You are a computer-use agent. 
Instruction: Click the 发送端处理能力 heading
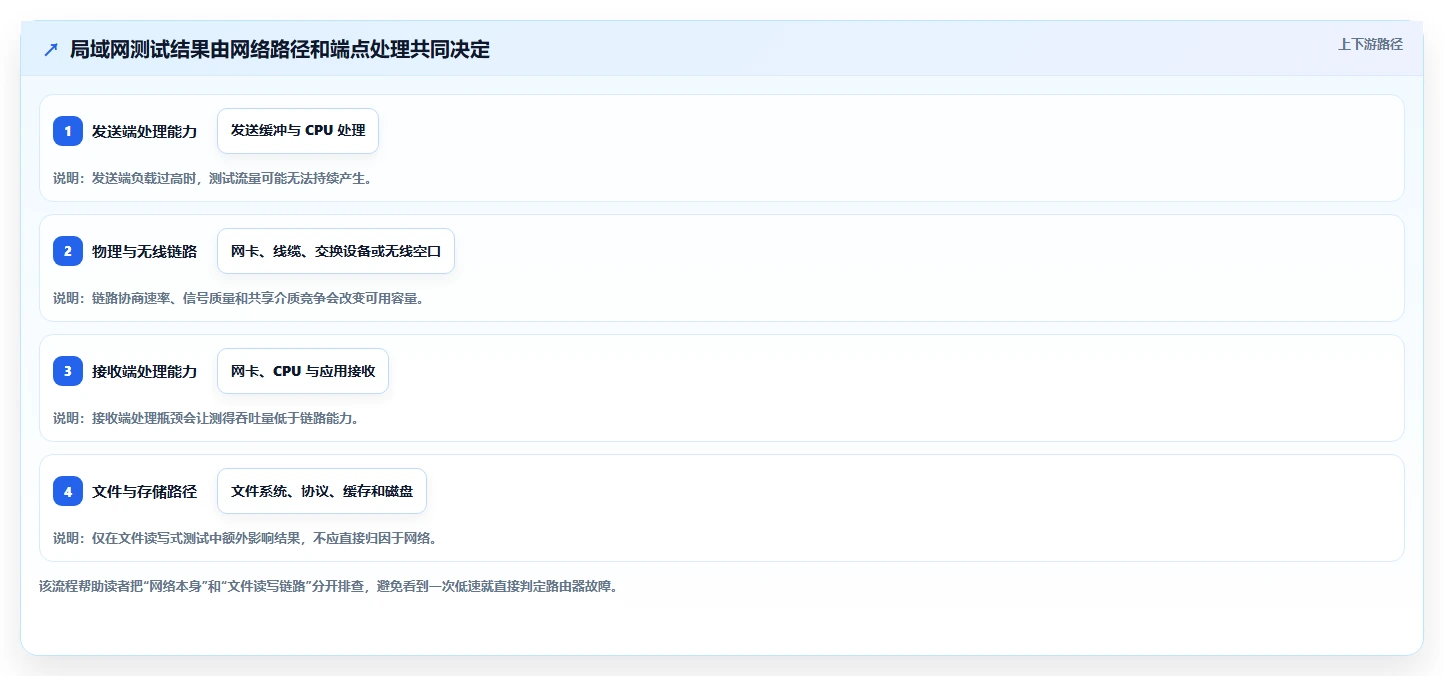pos(145,131)
